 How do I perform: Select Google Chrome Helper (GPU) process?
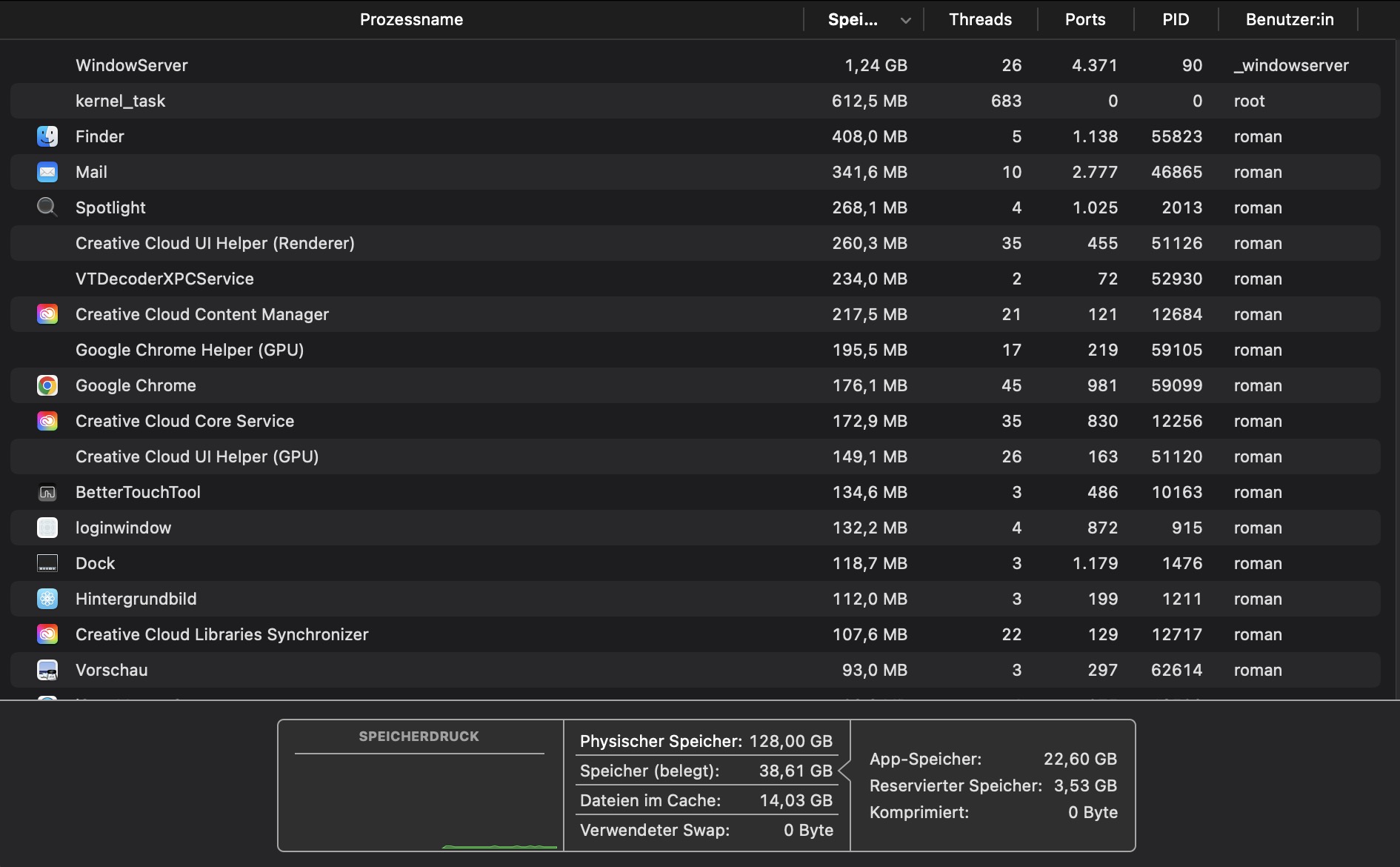coord(190,350)
